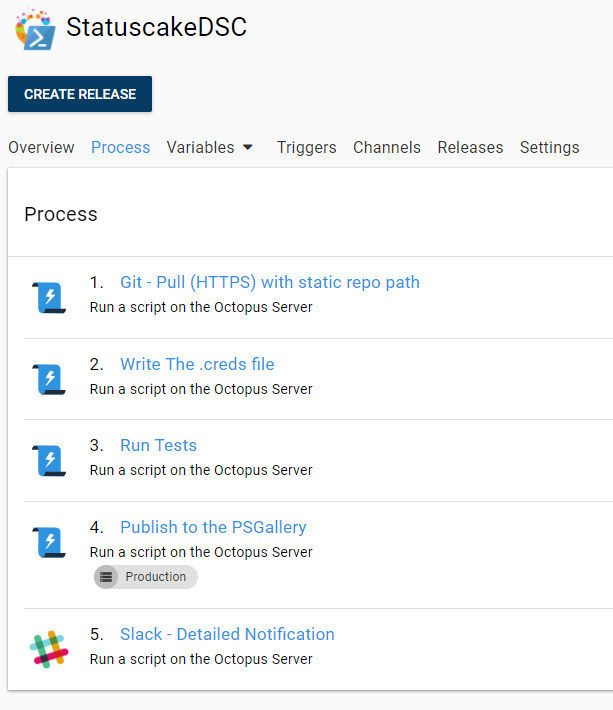Go to the Channels tab
Image resolution: width=613 pixels, height=710 pixels.
[387, 148]
